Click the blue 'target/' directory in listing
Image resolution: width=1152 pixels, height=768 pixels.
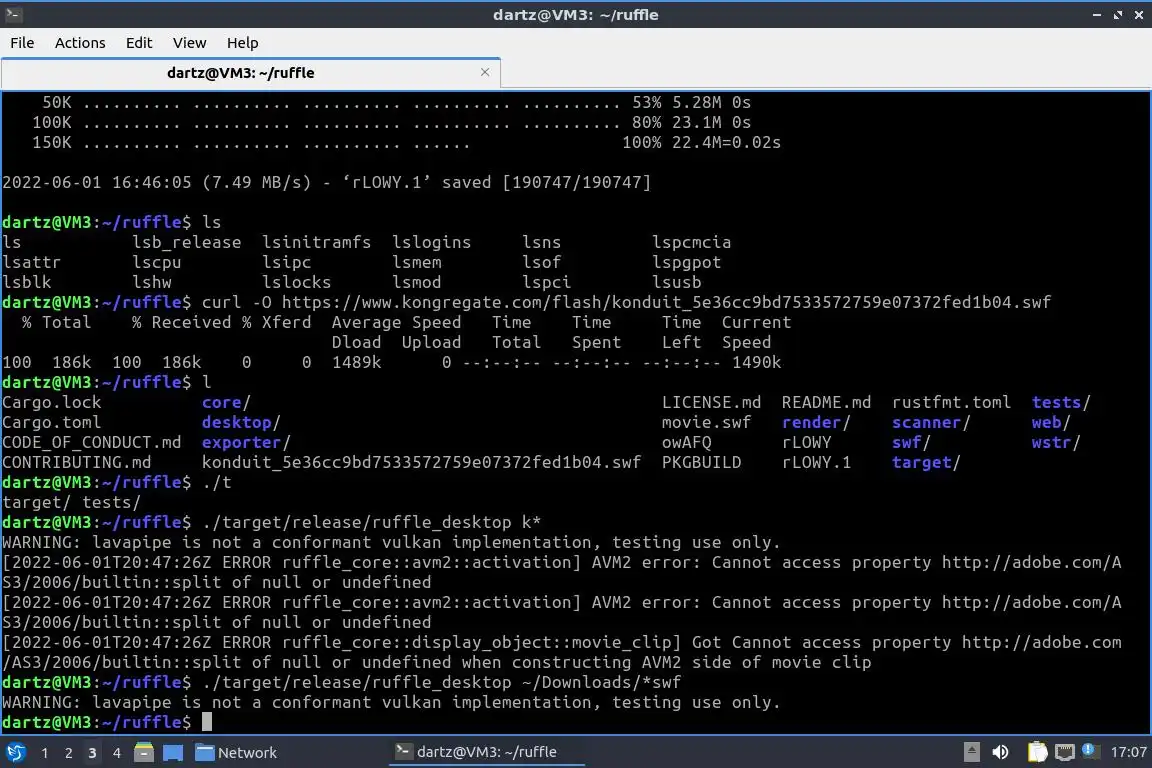tap(926, 462)
